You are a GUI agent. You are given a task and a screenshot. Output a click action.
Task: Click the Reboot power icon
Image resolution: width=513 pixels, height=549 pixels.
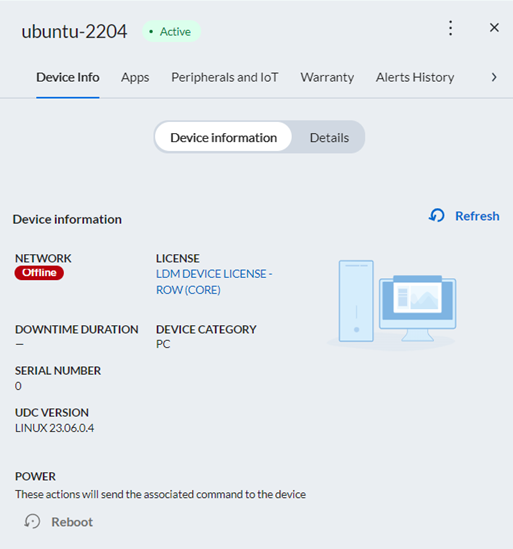(x=32, y=522)
